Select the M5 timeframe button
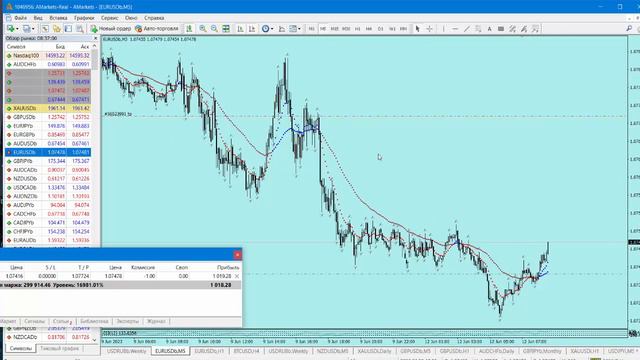 tap(323, 29)
